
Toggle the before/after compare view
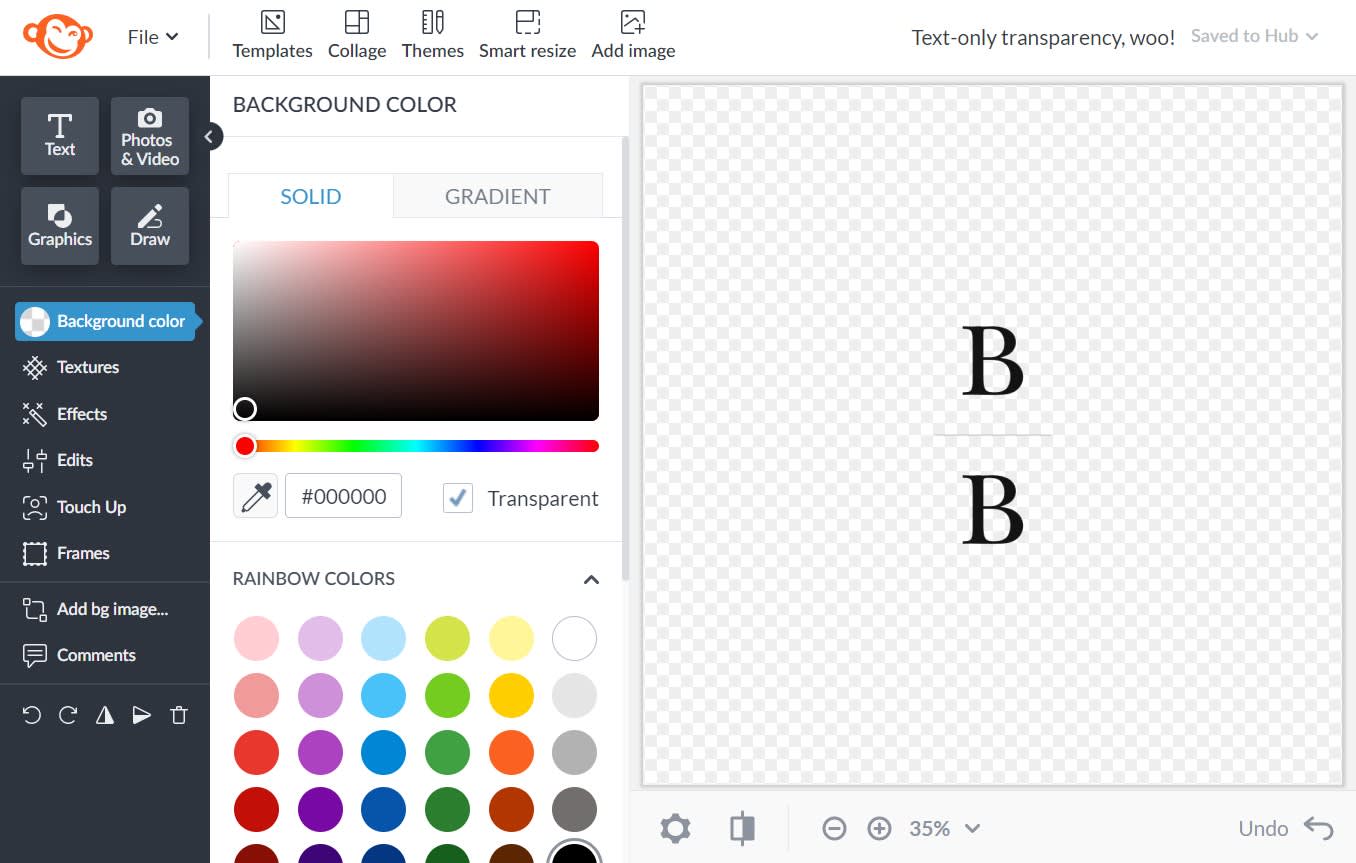tap(742, 828)
